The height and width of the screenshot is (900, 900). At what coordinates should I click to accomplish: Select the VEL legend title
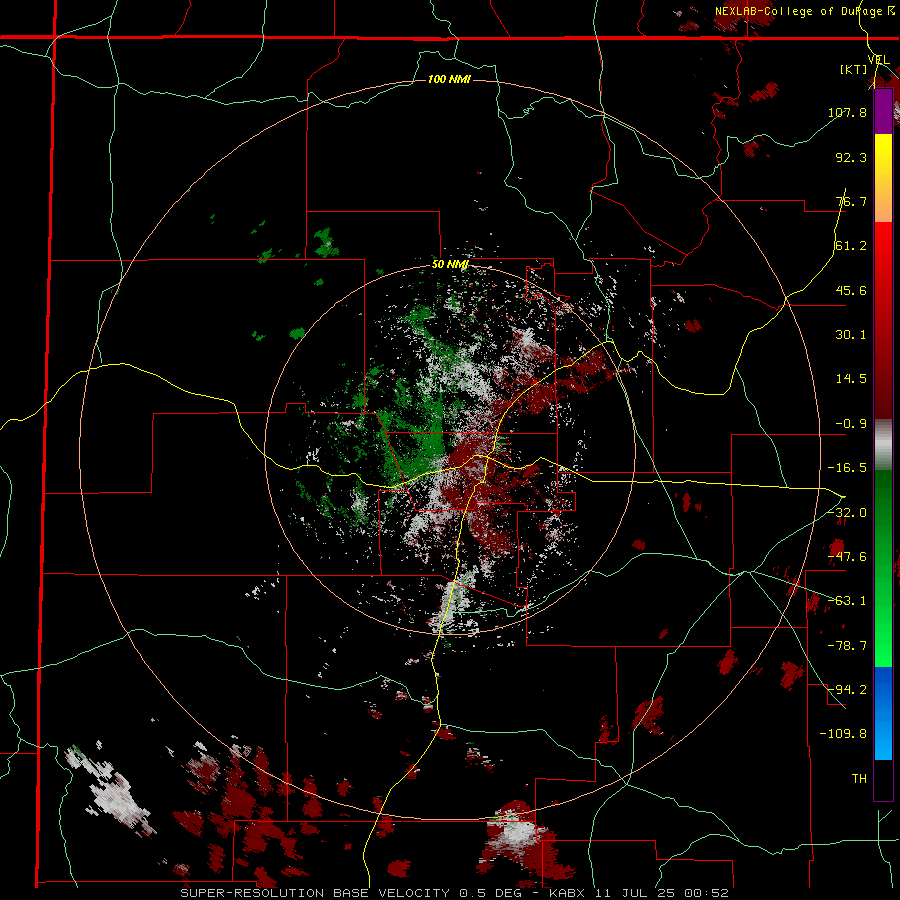pos(879,60)
